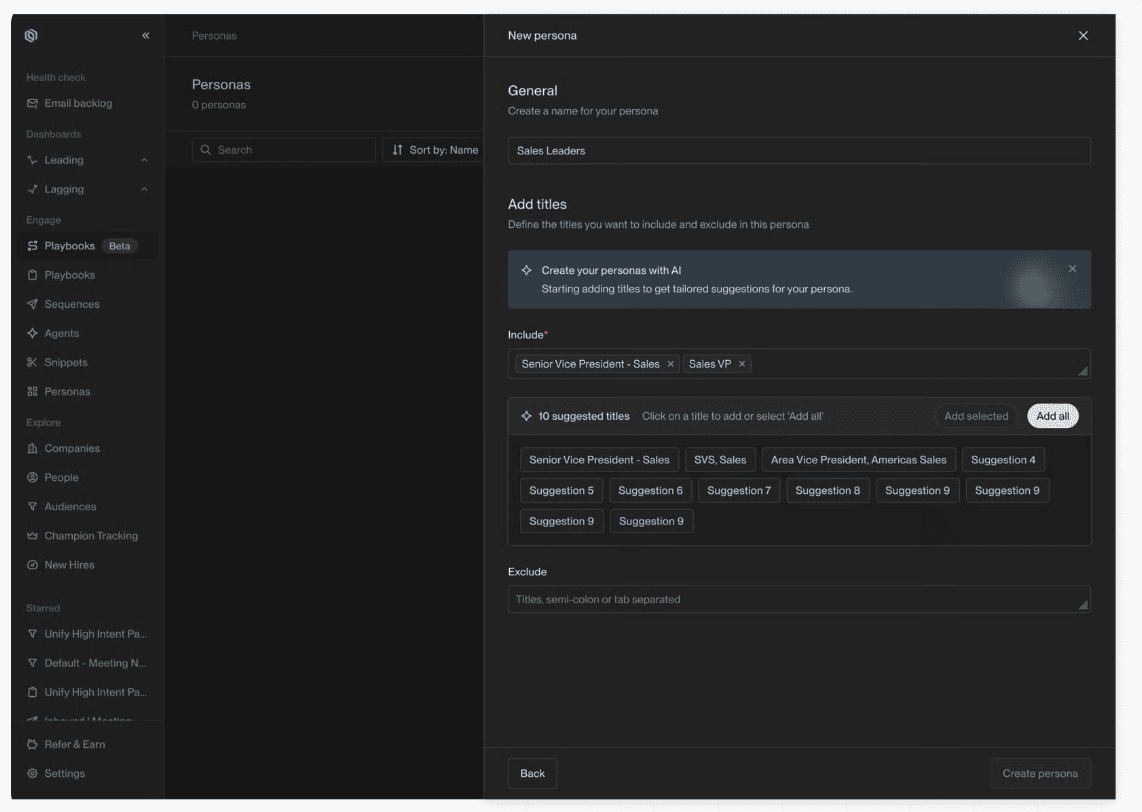Click the Snippets scissors icon
The image size is (1142, 812).
click(32, 363)
